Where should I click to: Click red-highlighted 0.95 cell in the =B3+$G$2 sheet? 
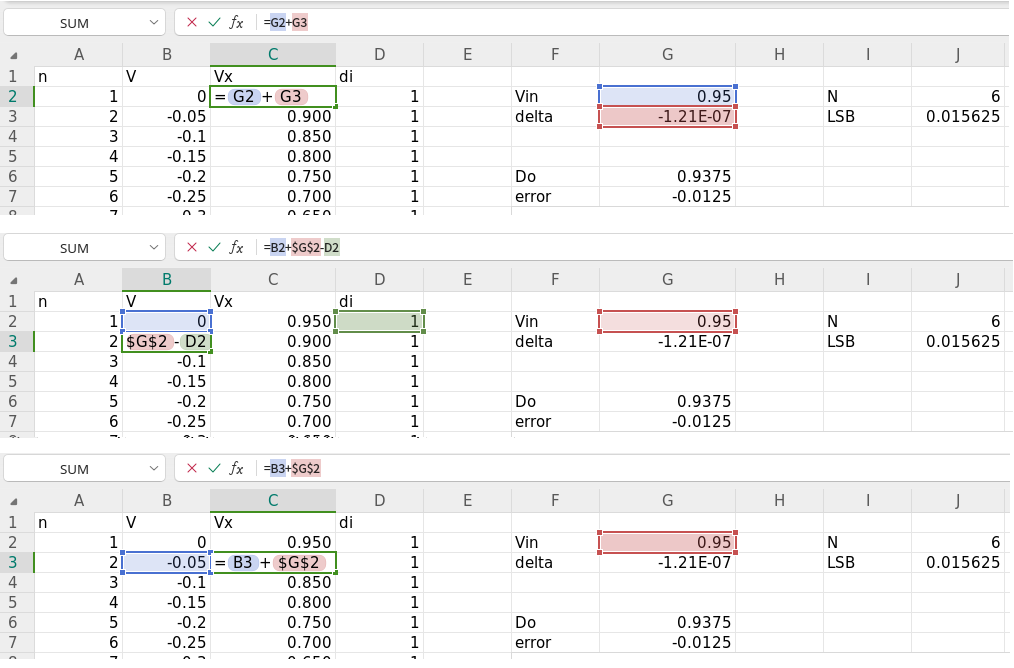click(x=667, y=543)
